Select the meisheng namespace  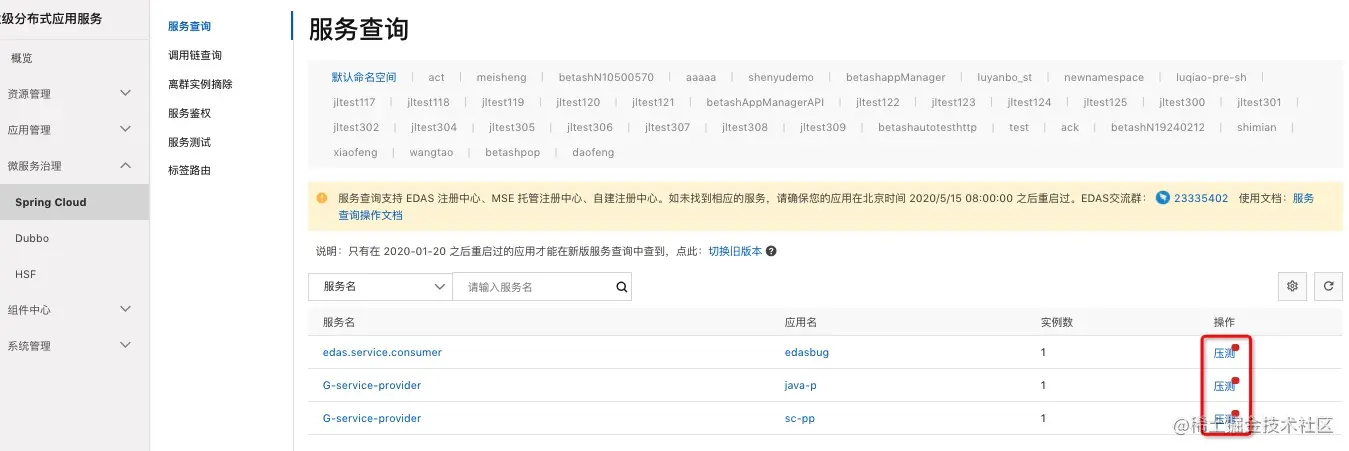501,77
